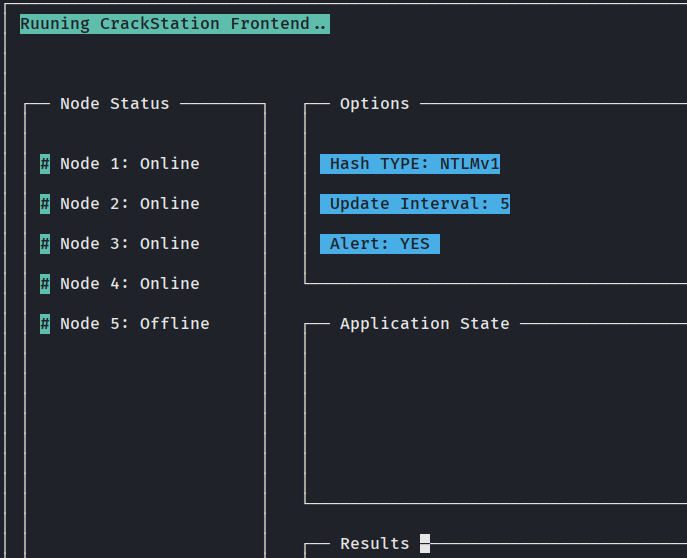Click the Results panel heading
The height and width of the screenshot is (558, 687).
pos(374,544)
